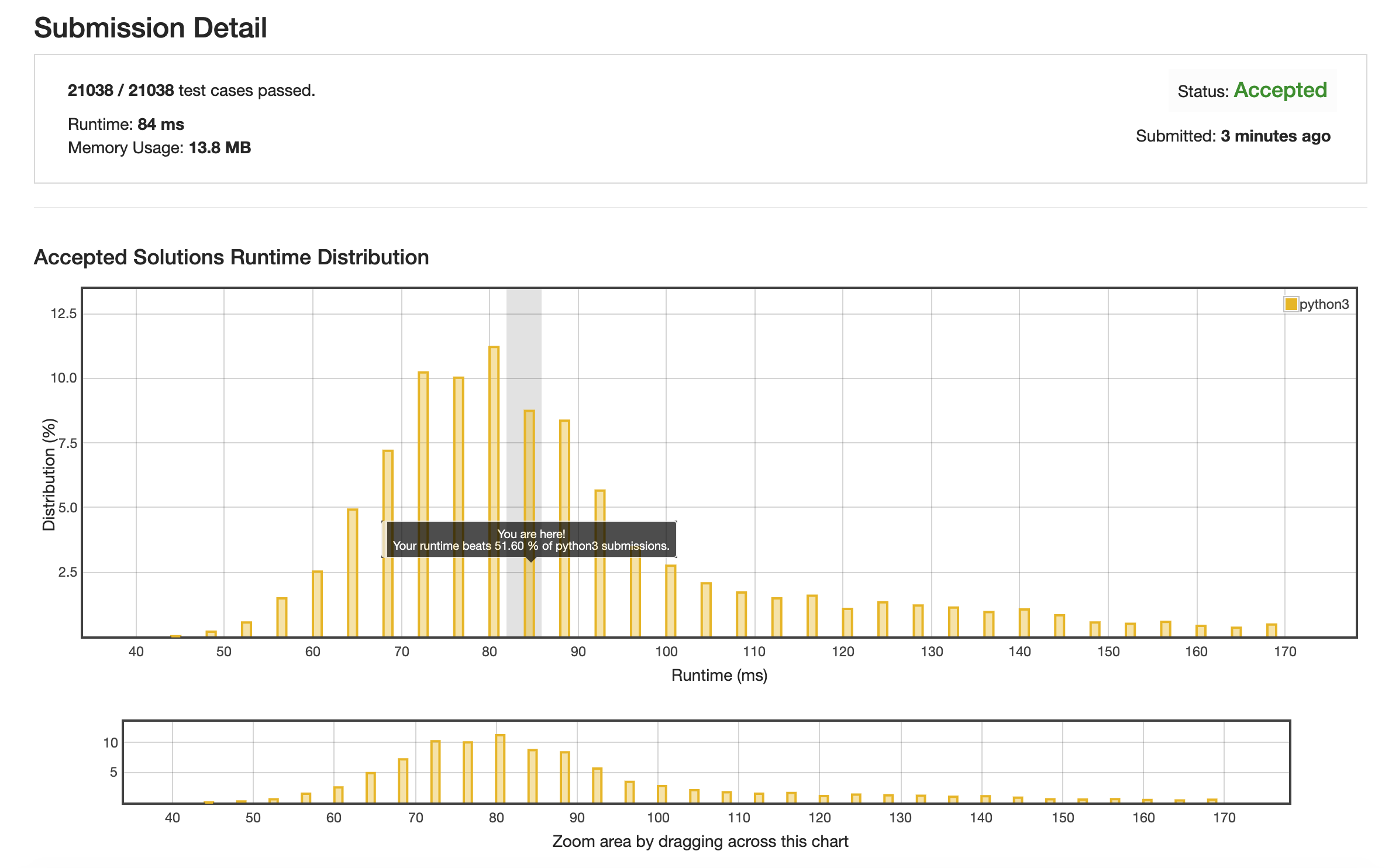Click the bar near 116 ms in main chart

[812, 616]
